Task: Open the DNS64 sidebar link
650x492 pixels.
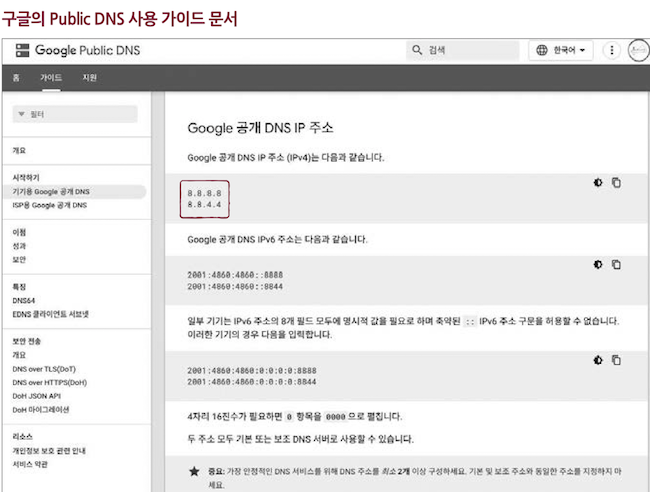Action: 24,301
